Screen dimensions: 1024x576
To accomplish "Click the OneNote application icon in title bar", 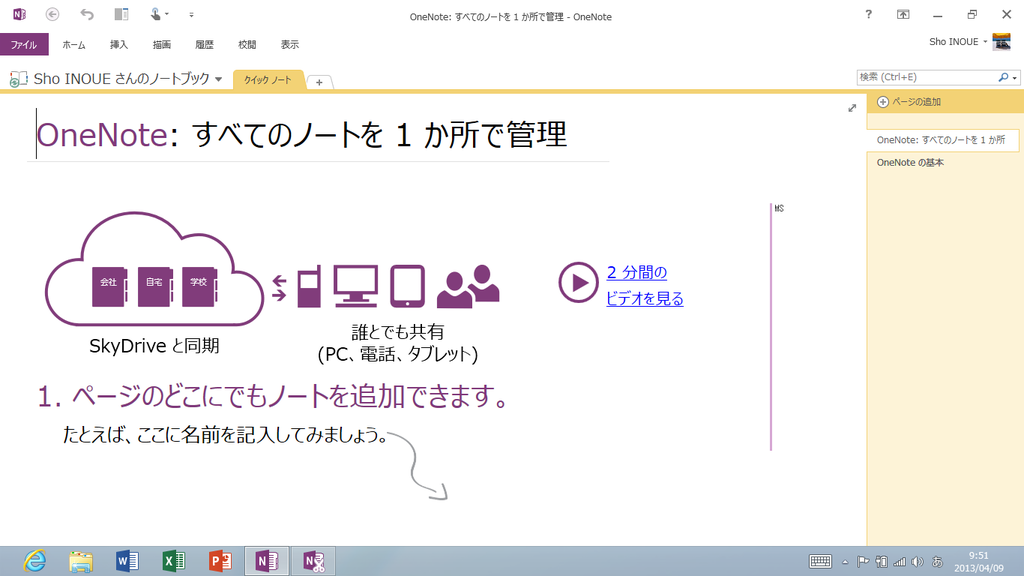I will [19, 14].
